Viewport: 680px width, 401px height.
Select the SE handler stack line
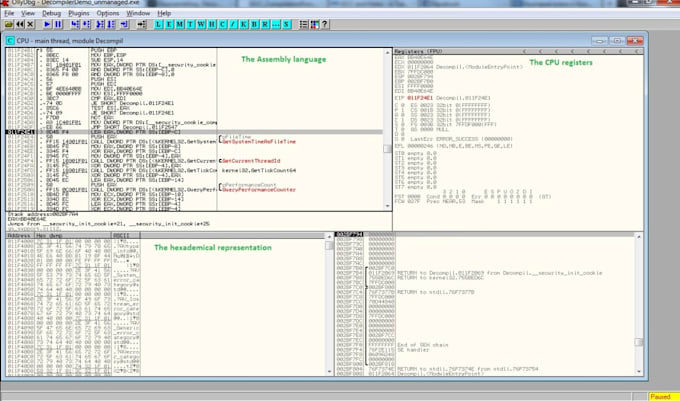[413, 350]
